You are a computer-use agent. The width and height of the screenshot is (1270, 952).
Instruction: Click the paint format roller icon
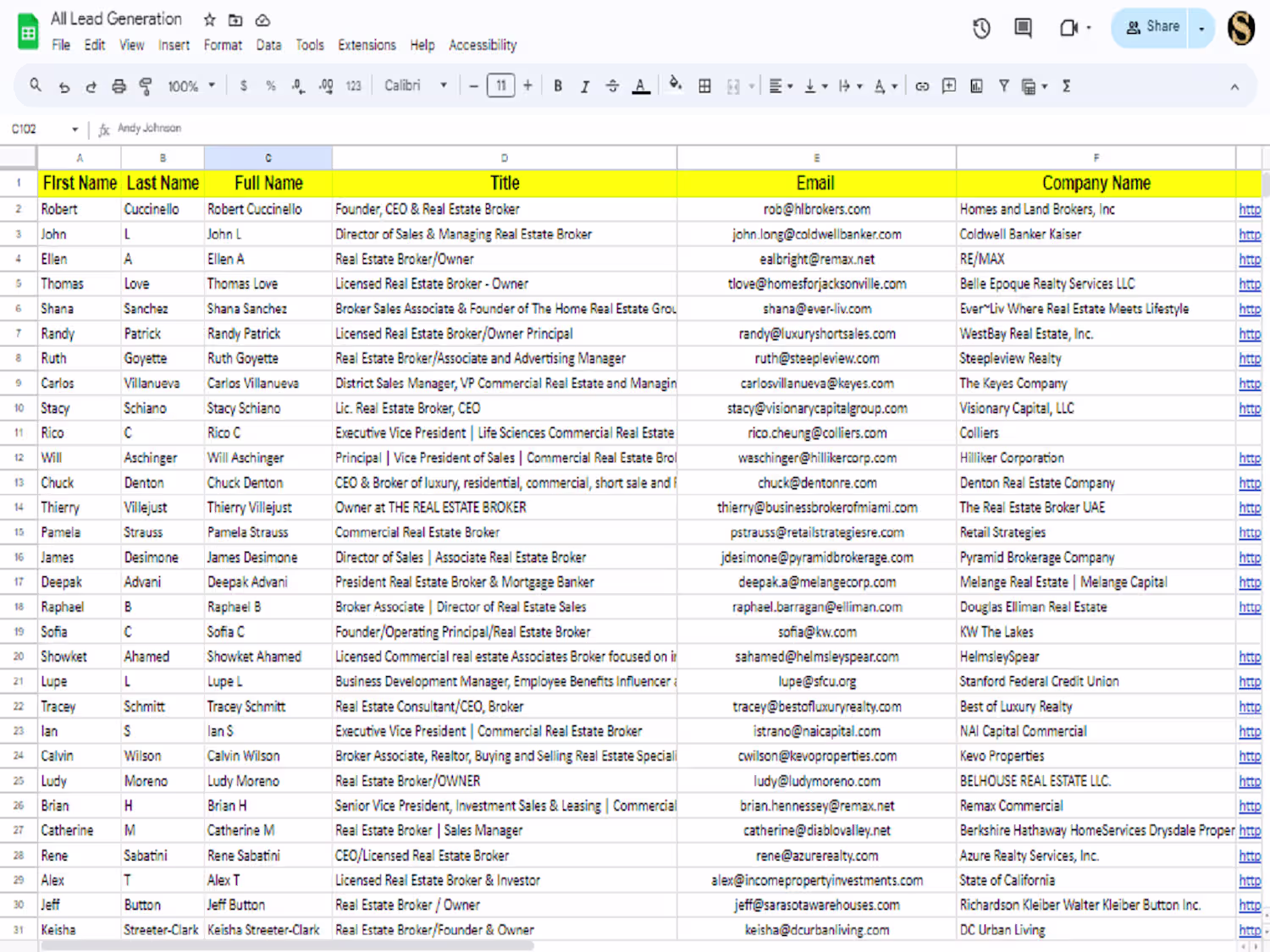click(146, 85)
